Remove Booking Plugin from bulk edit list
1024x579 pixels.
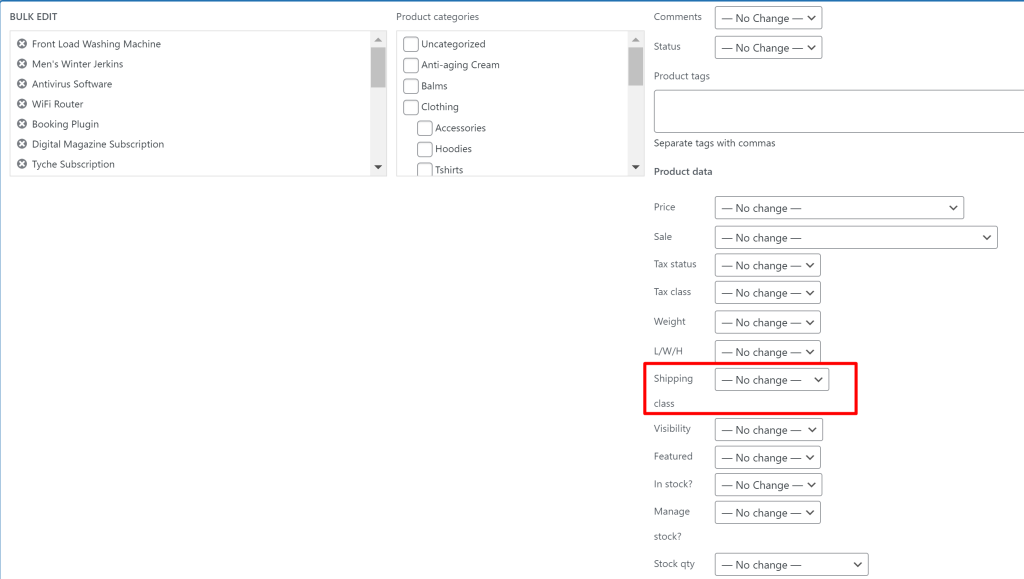[x=22, y=124]
